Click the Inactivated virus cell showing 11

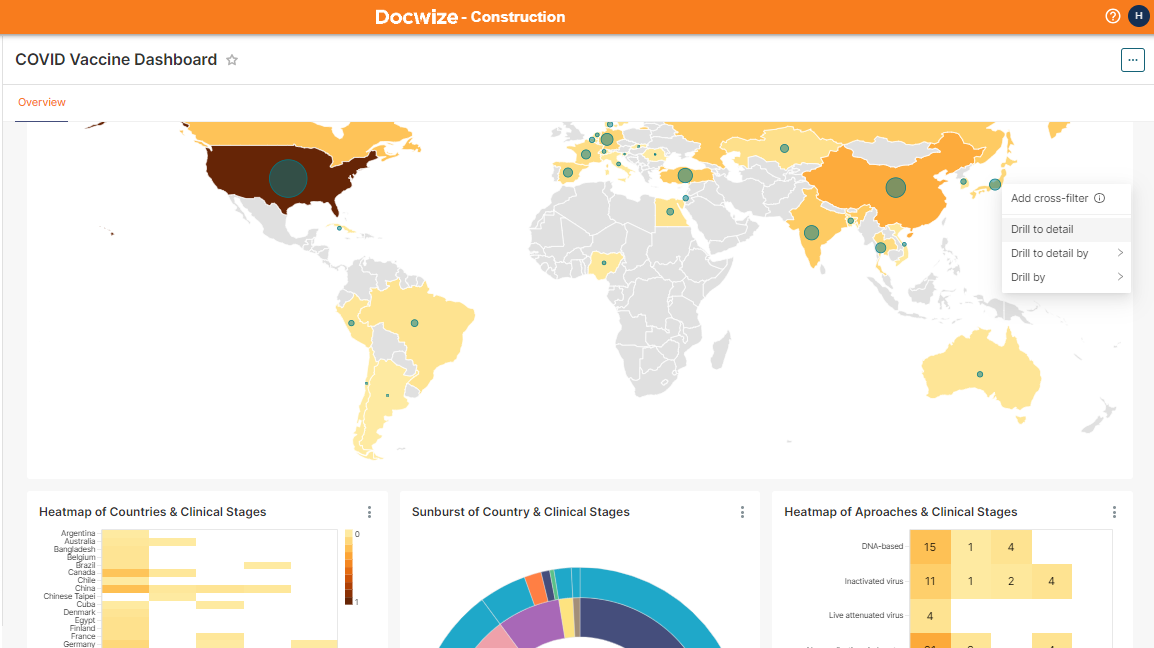930,581
